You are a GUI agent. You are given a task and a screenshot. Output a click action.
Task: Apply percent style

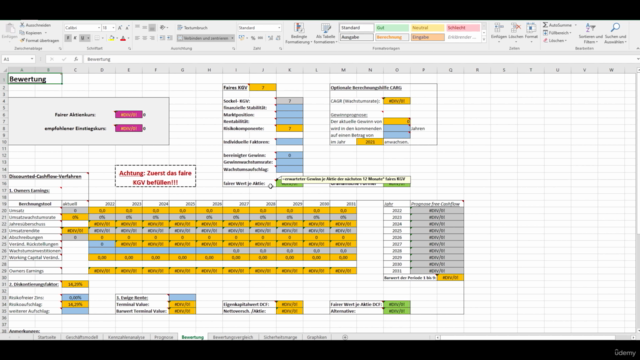(253, 38)
